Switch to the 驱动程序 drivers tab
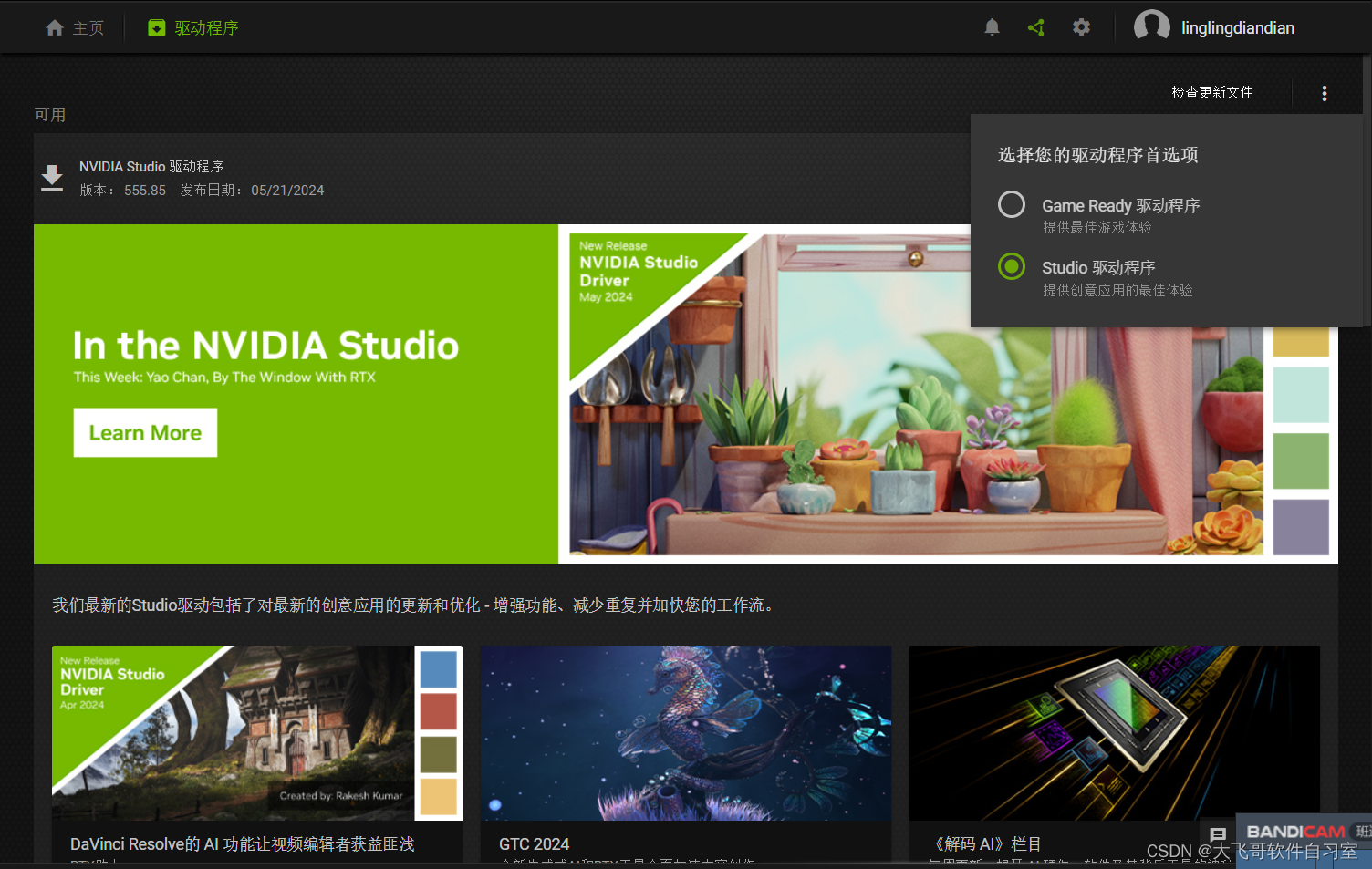The height and width of the screenshot is (869, 1372). pyautogui.click(x=193, y=28)
